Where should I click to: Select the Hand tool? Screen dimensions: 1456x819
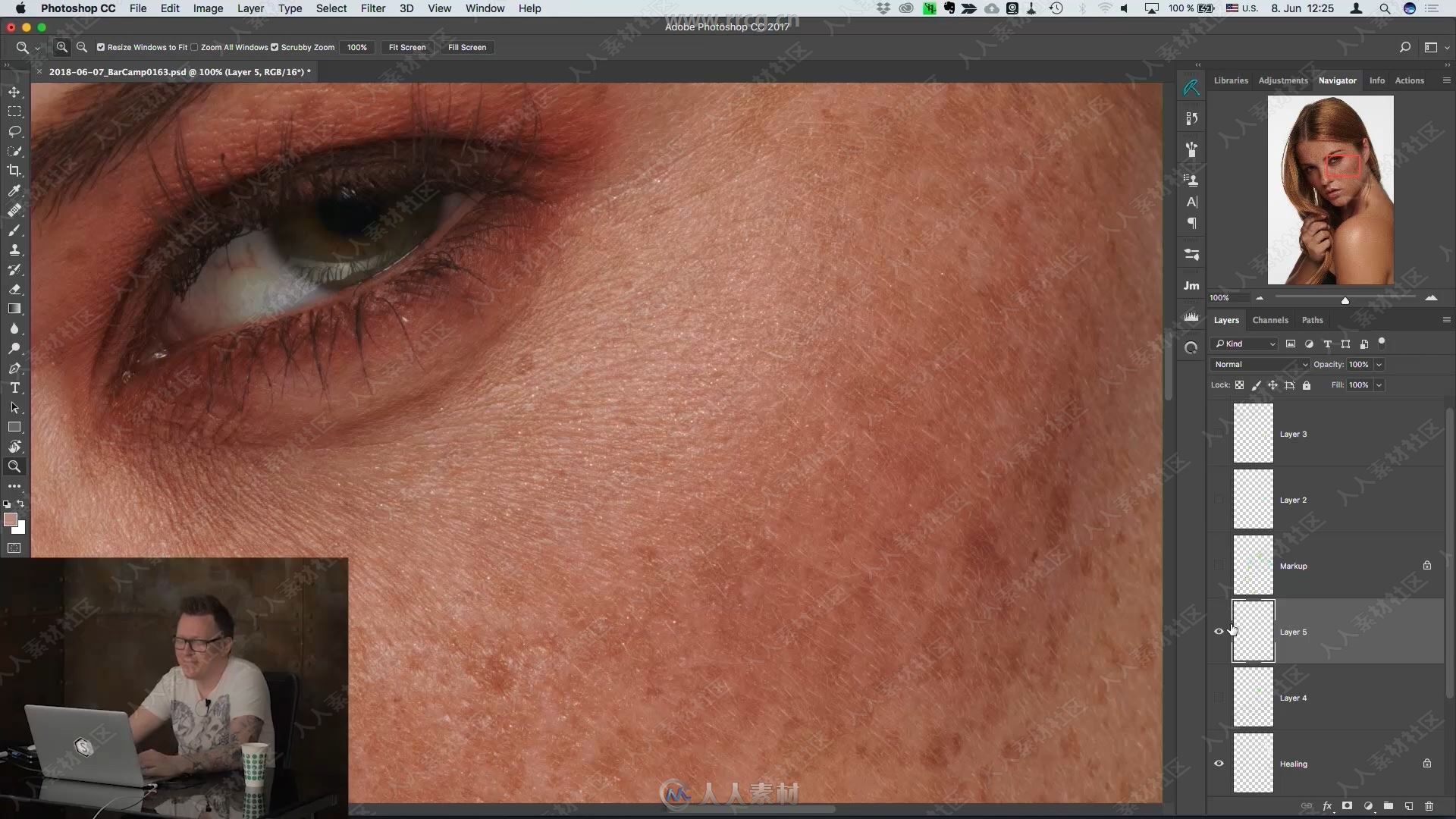tap(14, 447)
